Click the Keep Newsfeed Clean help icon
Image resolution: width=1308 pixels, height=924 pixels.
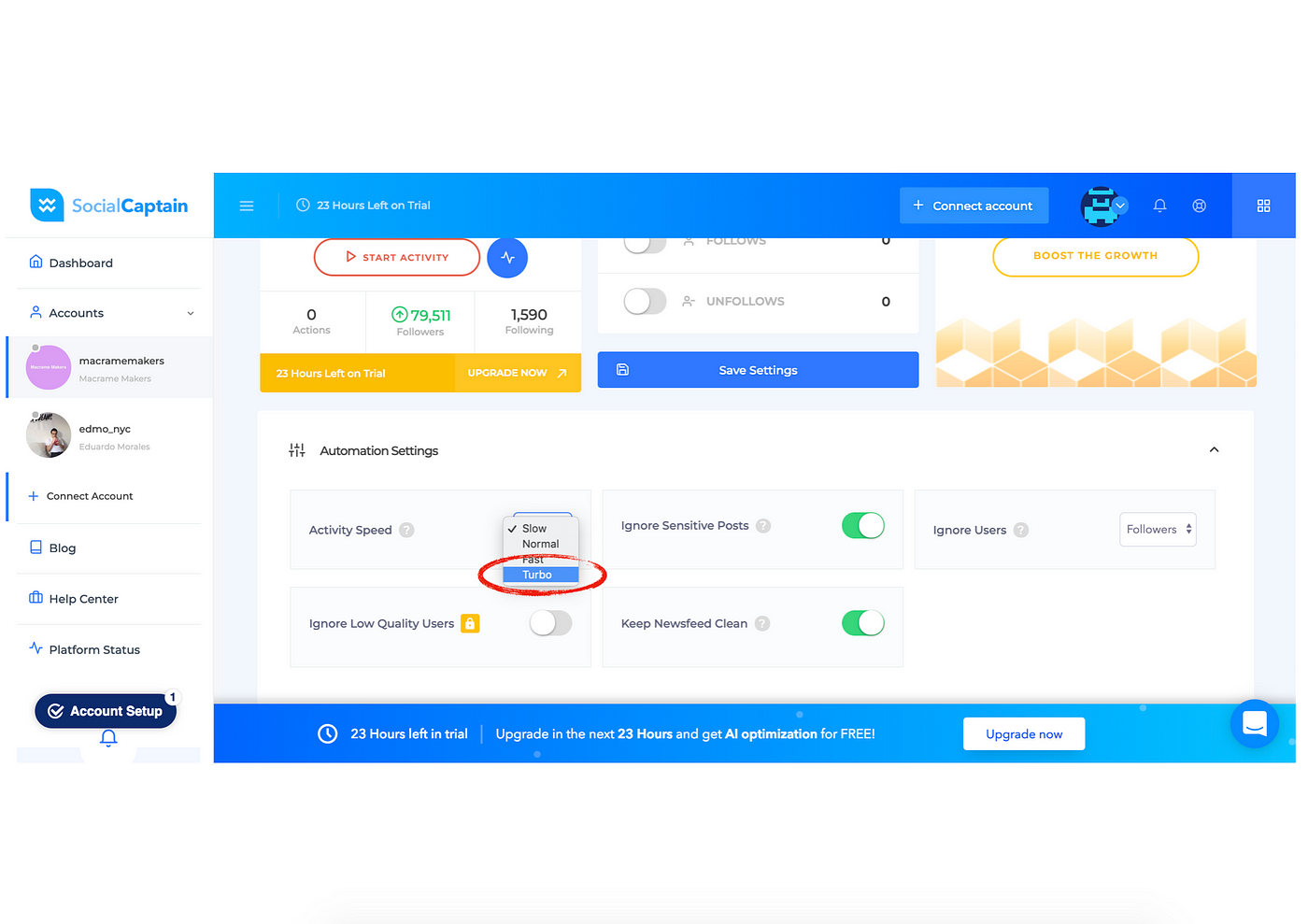point(762,623)
